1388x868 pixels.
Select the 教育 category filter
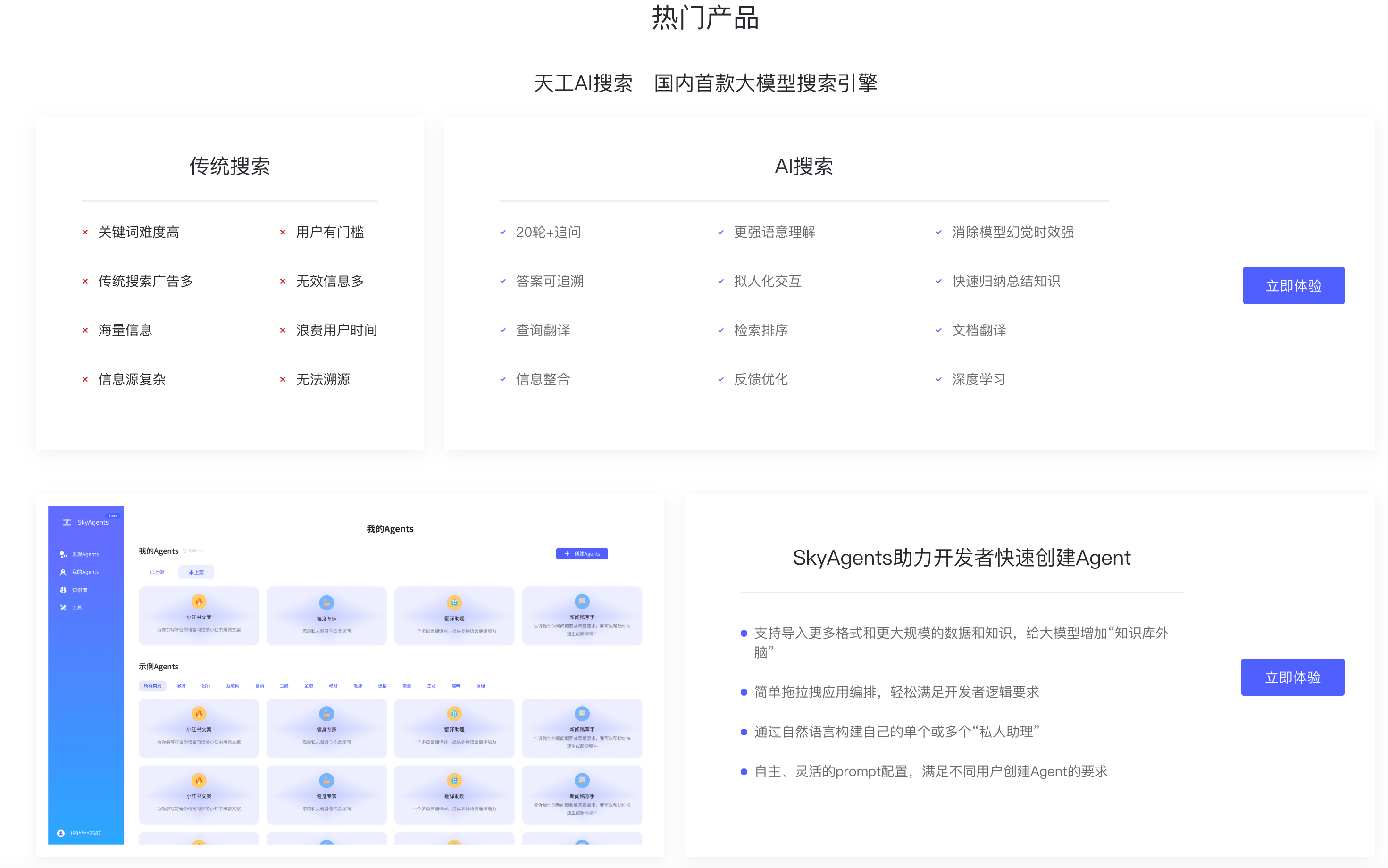click(181, 686)
